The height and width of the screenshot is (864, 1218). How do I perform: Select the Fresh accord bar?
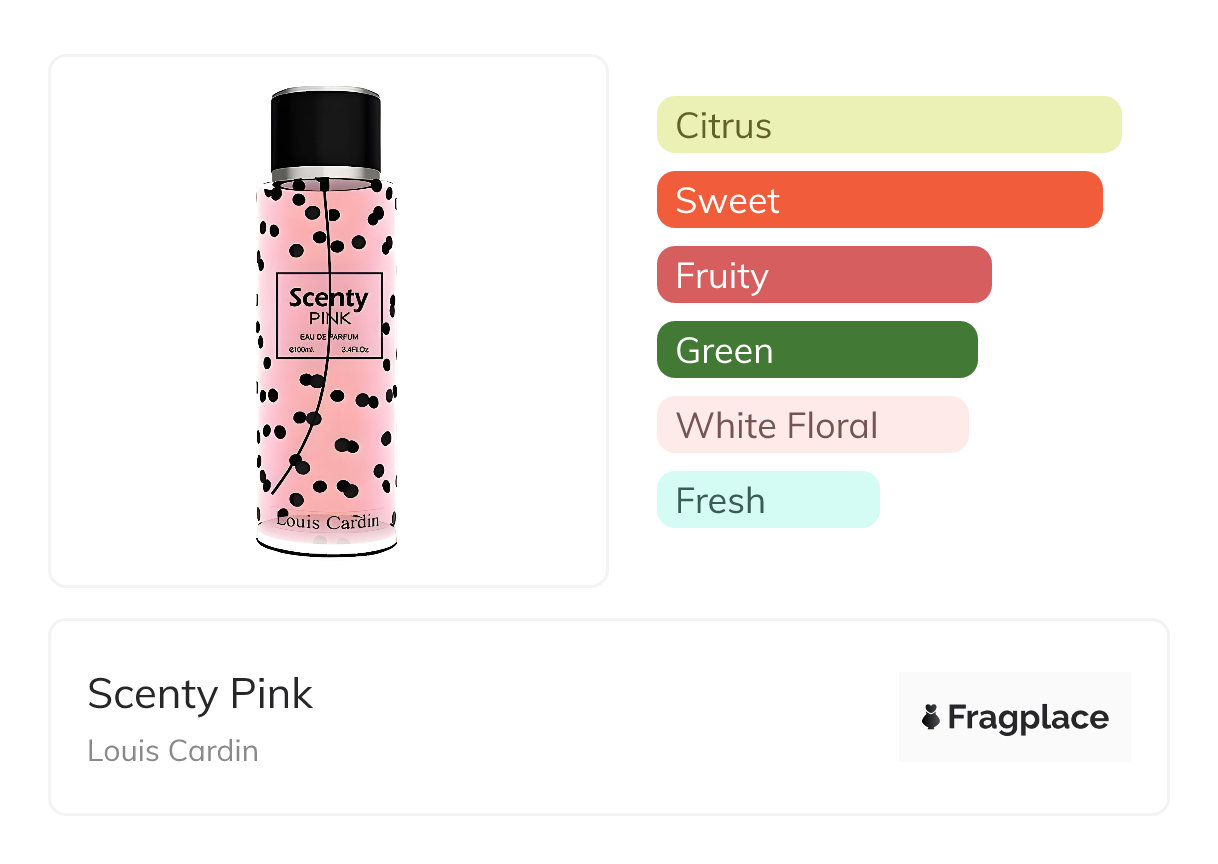[767, 500]
